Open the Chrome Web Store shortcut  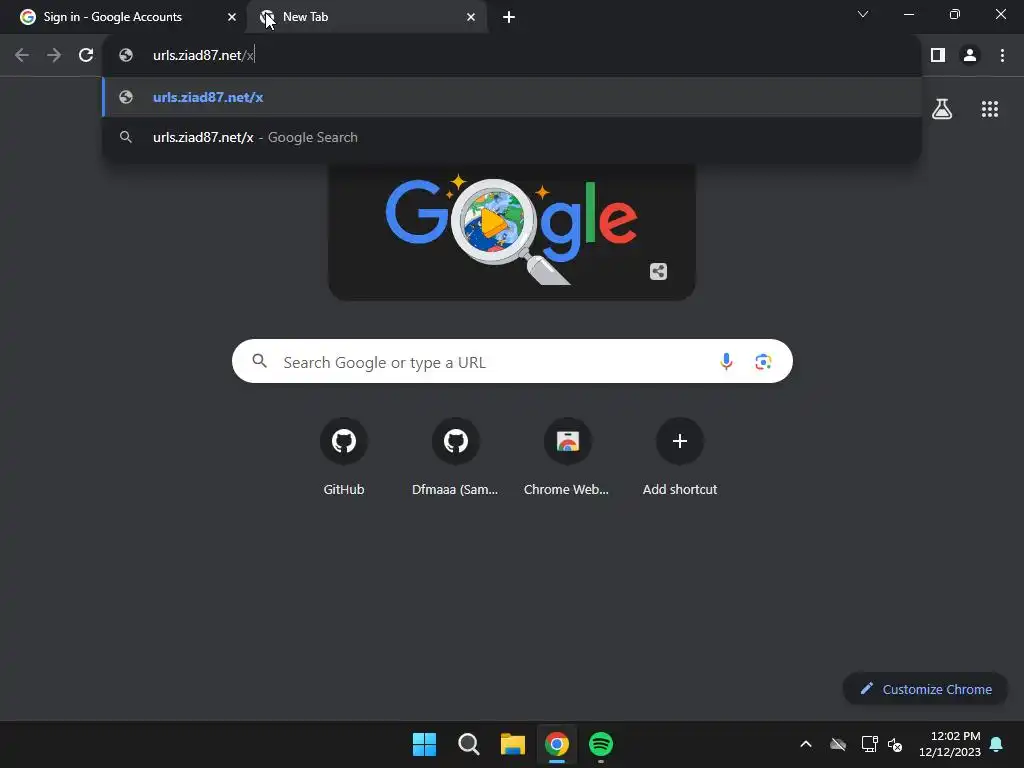pos(567,457)
